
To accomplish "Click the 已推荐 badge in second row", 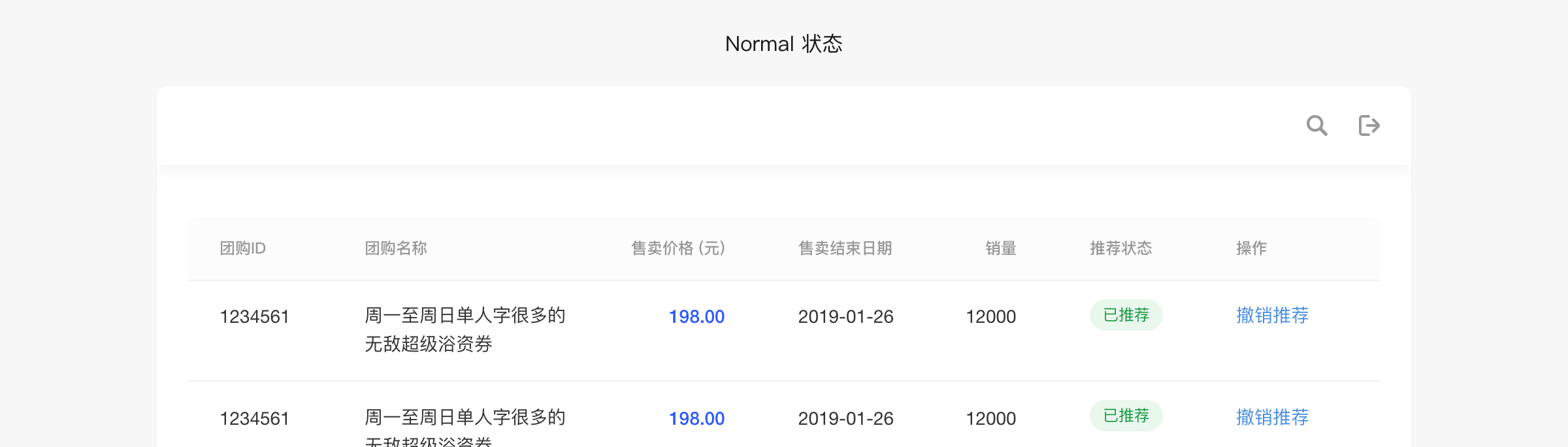I will [x=1126, y=416].
